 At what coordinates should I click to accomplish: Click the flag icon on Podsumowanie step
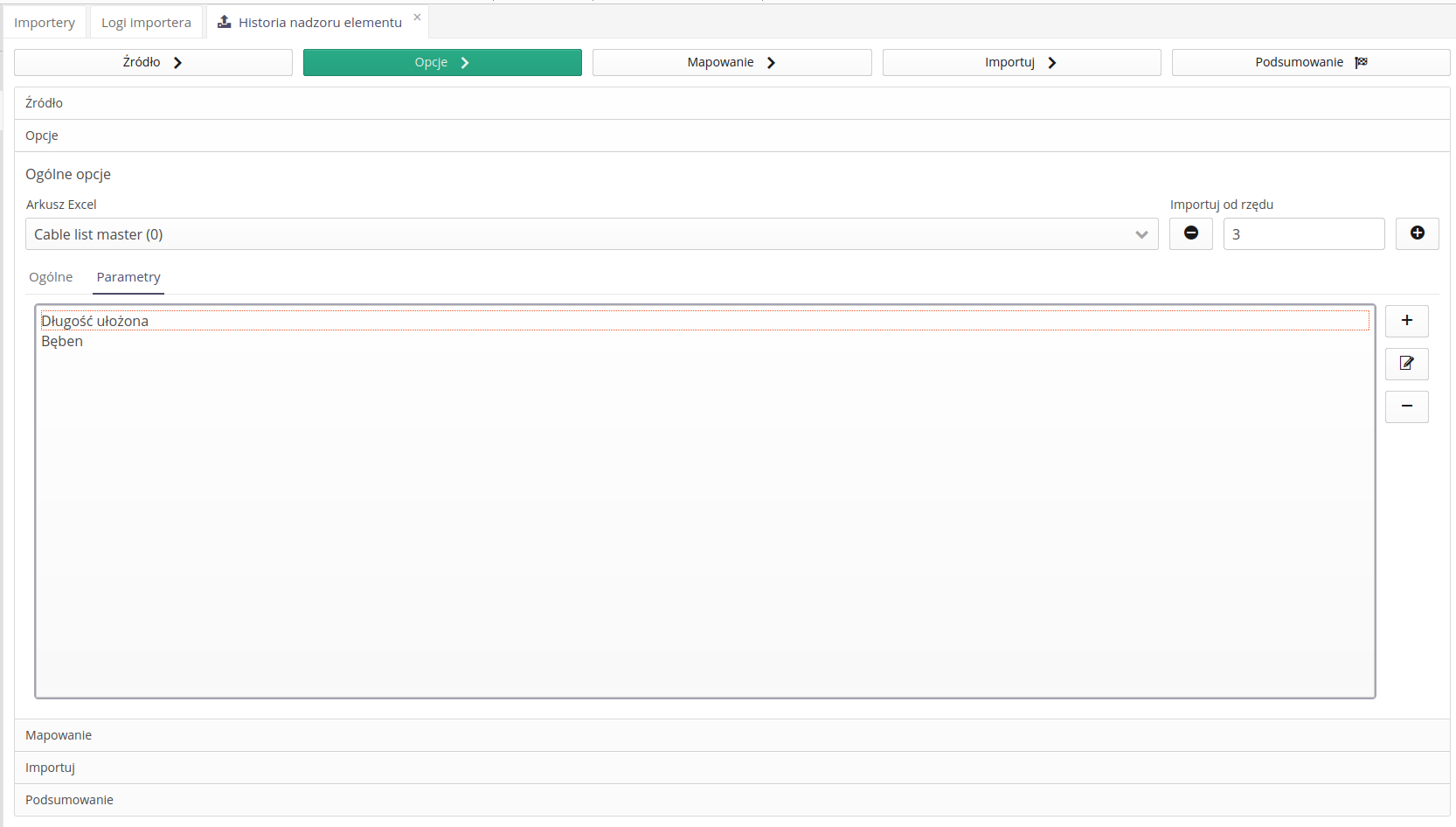pyautogui.click(x=1361, y=61)
